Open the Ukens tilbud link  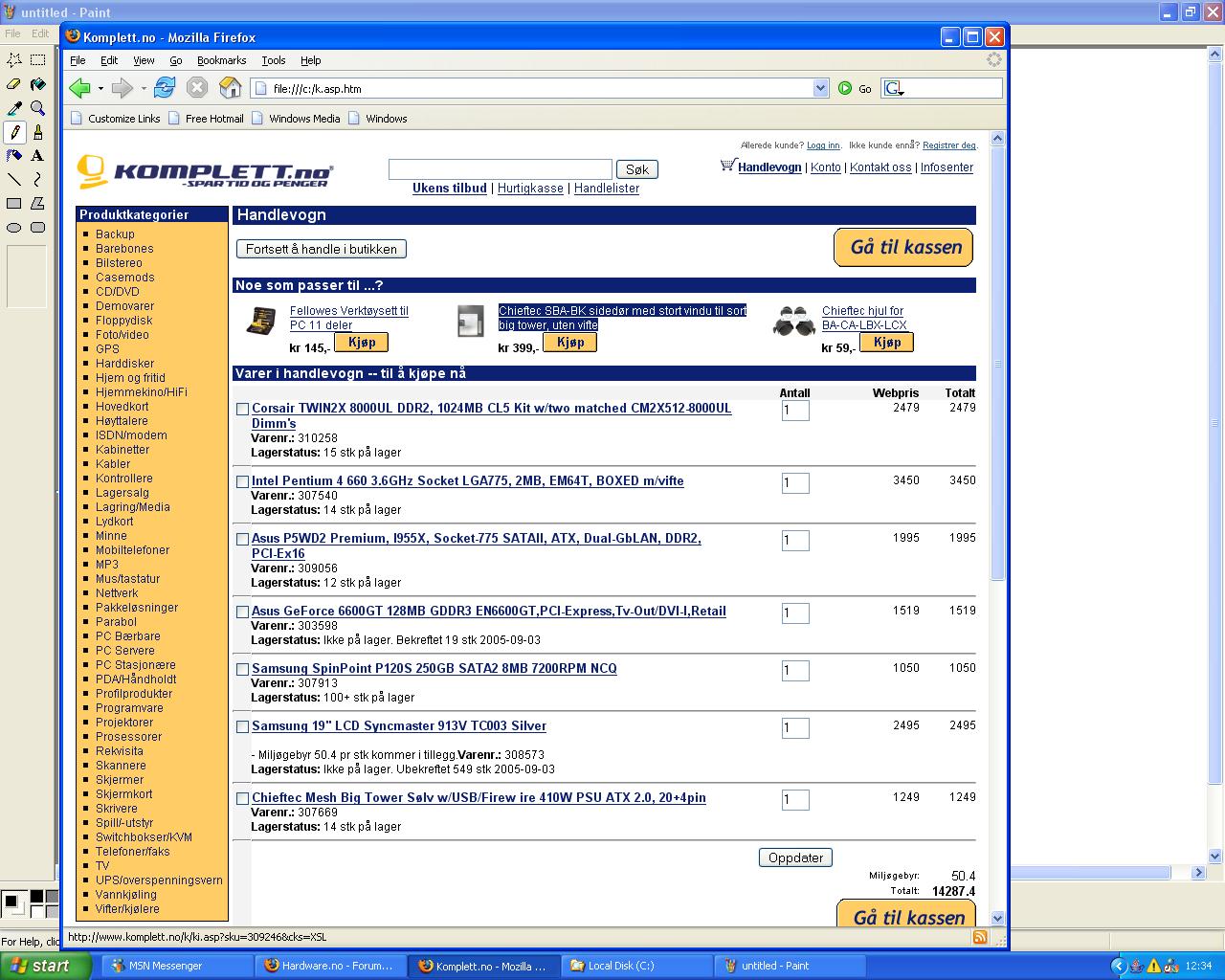click(x=450, y=189)
